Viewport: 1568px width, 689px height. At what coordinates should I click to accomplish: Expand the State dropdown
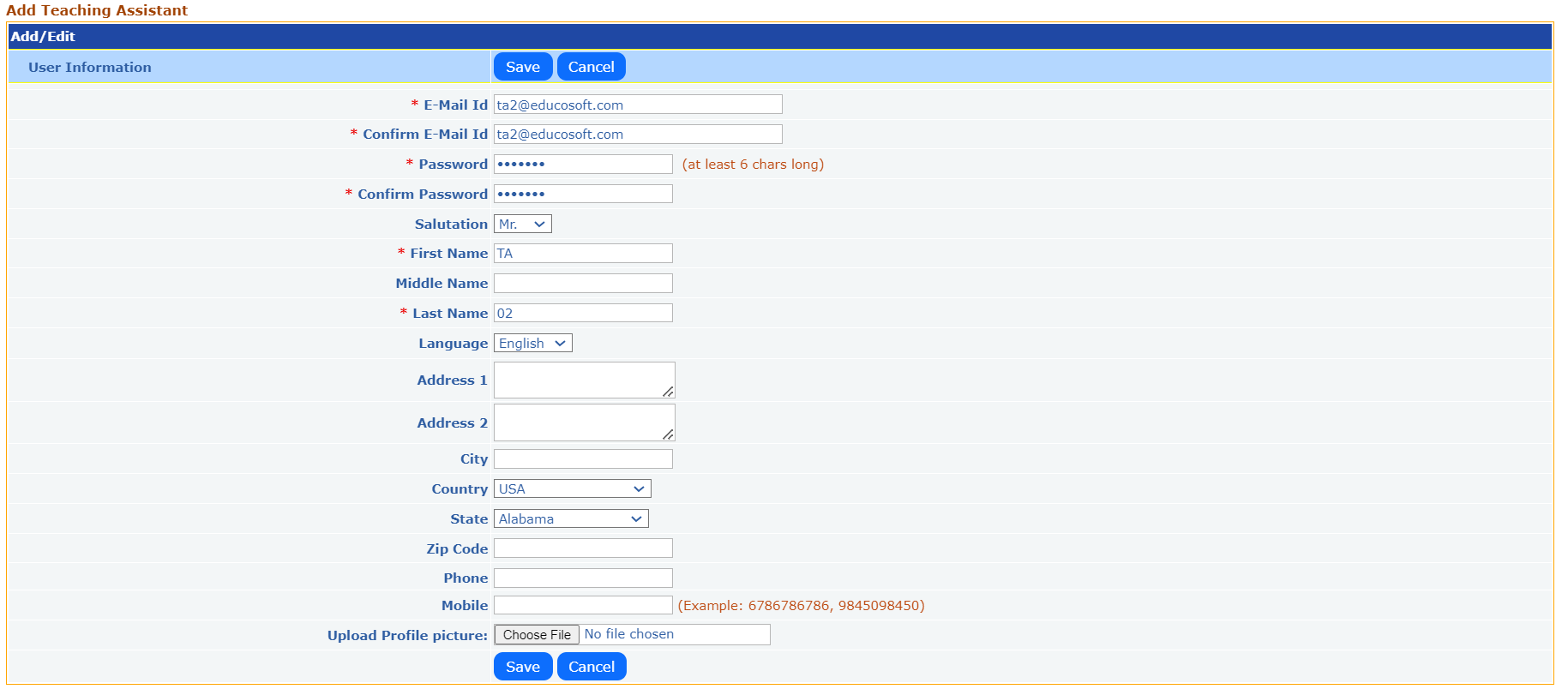(571, 518)
